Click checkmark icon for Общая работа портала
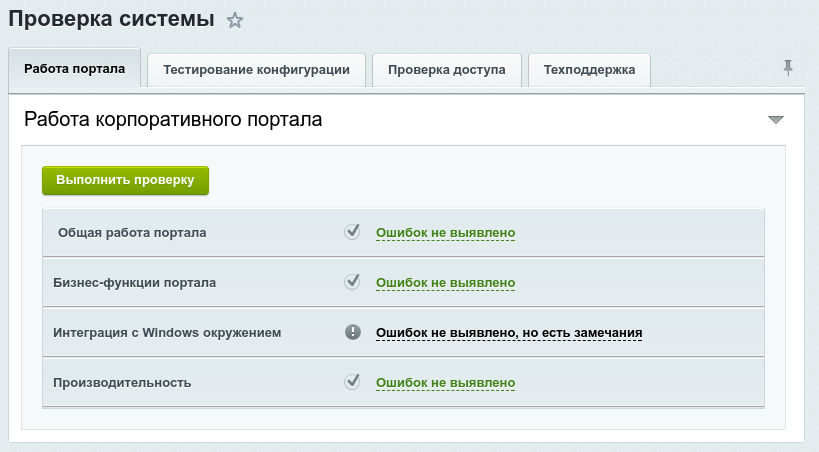 pos(353,231)
